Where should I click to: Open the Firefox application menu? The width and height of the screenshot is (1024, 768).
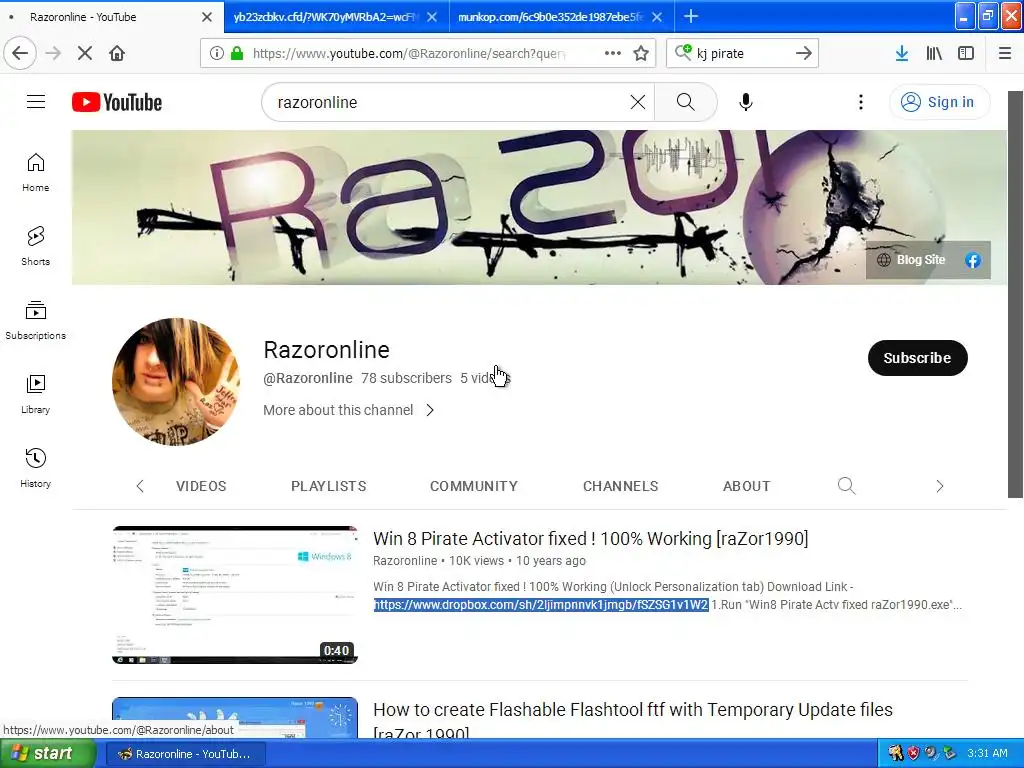(1005, 53)
